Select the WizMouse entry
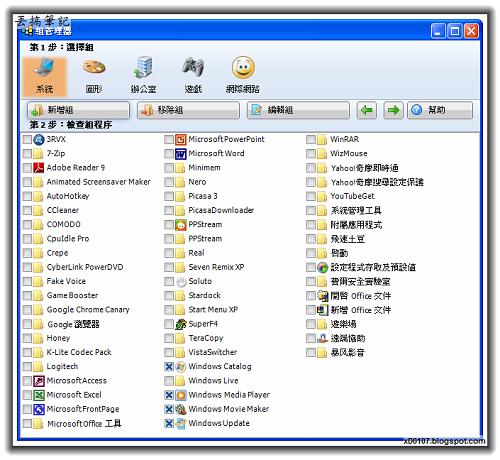Viewport: 500px width, 460px height. coord(349,154)
